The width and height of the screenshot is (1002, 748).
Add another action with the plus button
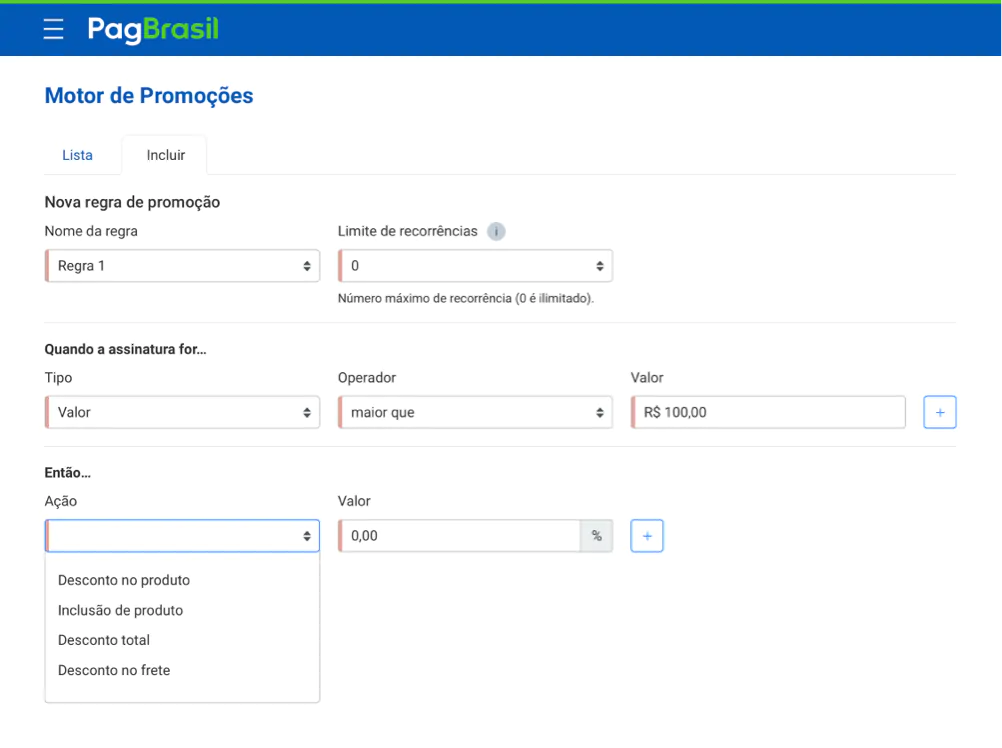pos(647,536)
